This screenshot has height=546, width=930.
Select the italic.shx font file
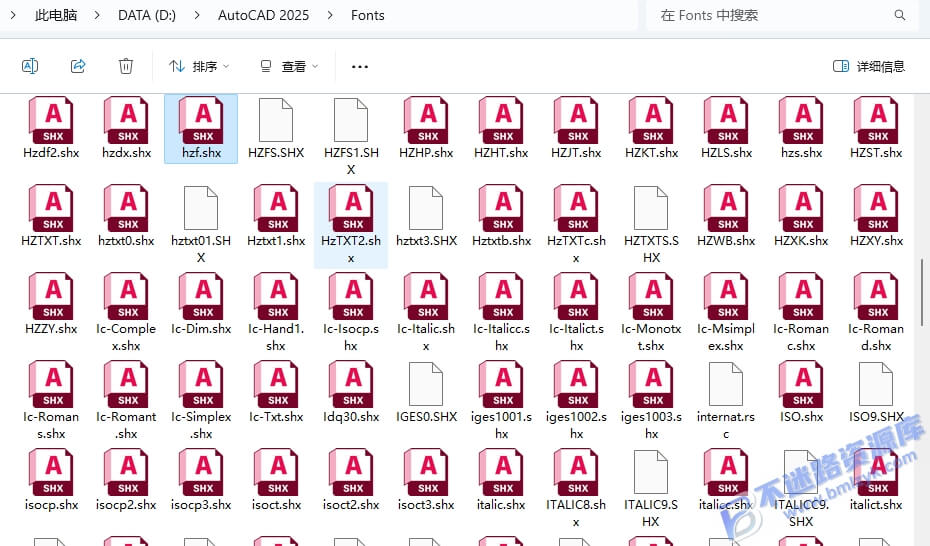click(x=501, y=481)
